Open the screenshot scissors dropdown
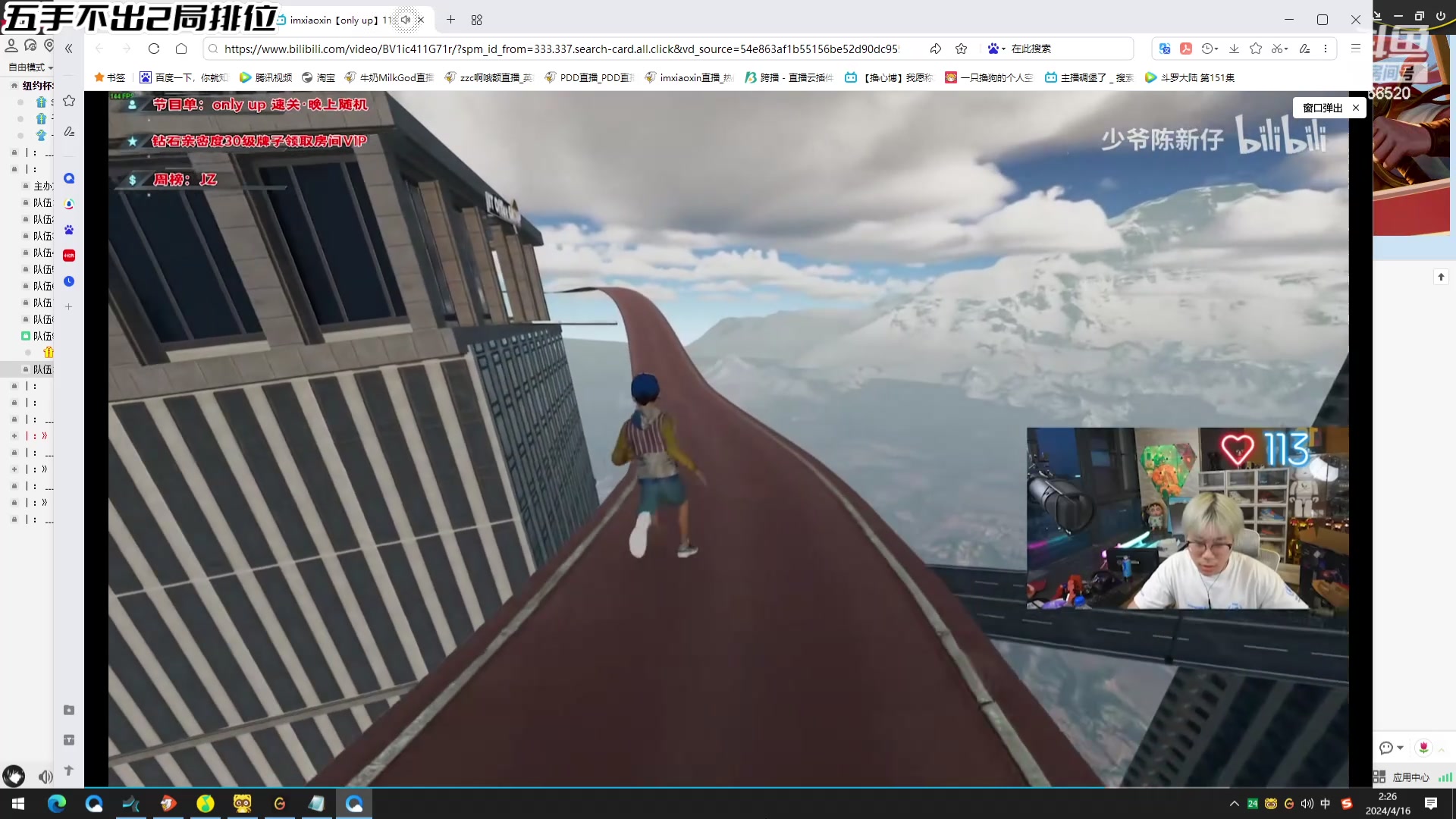Screen dimensions: 1456x819 1280,49
